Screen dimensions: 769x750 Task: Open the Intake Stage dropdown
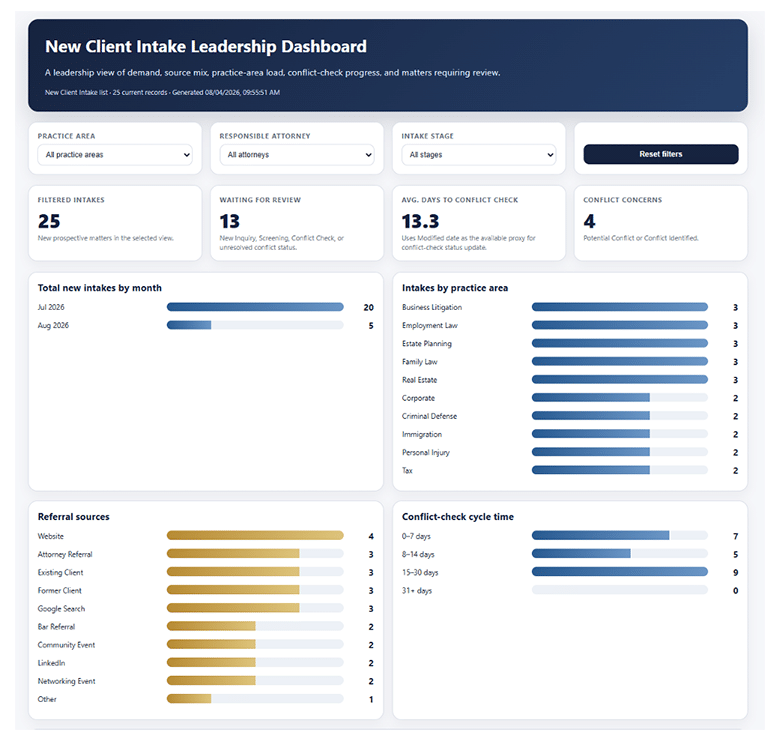[x=479, y=155]
